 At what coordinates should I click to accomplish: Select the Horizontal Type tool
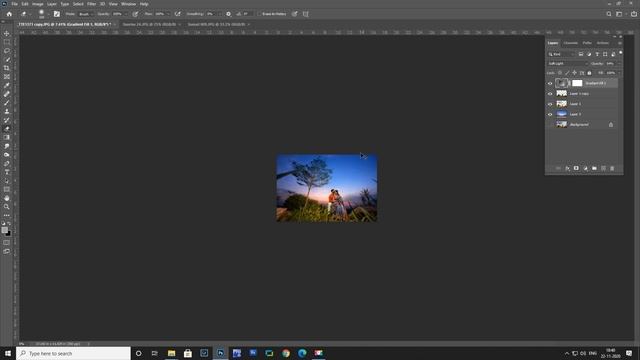(x=7, y=172)
